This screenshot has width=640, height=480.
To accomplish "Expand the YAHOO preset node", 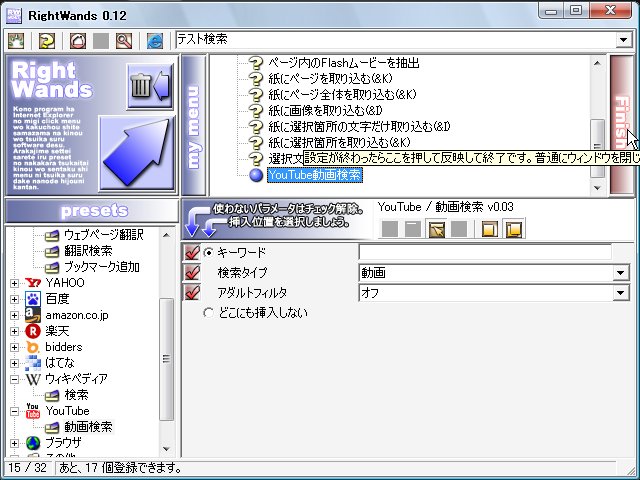I will tap(14, 283).
